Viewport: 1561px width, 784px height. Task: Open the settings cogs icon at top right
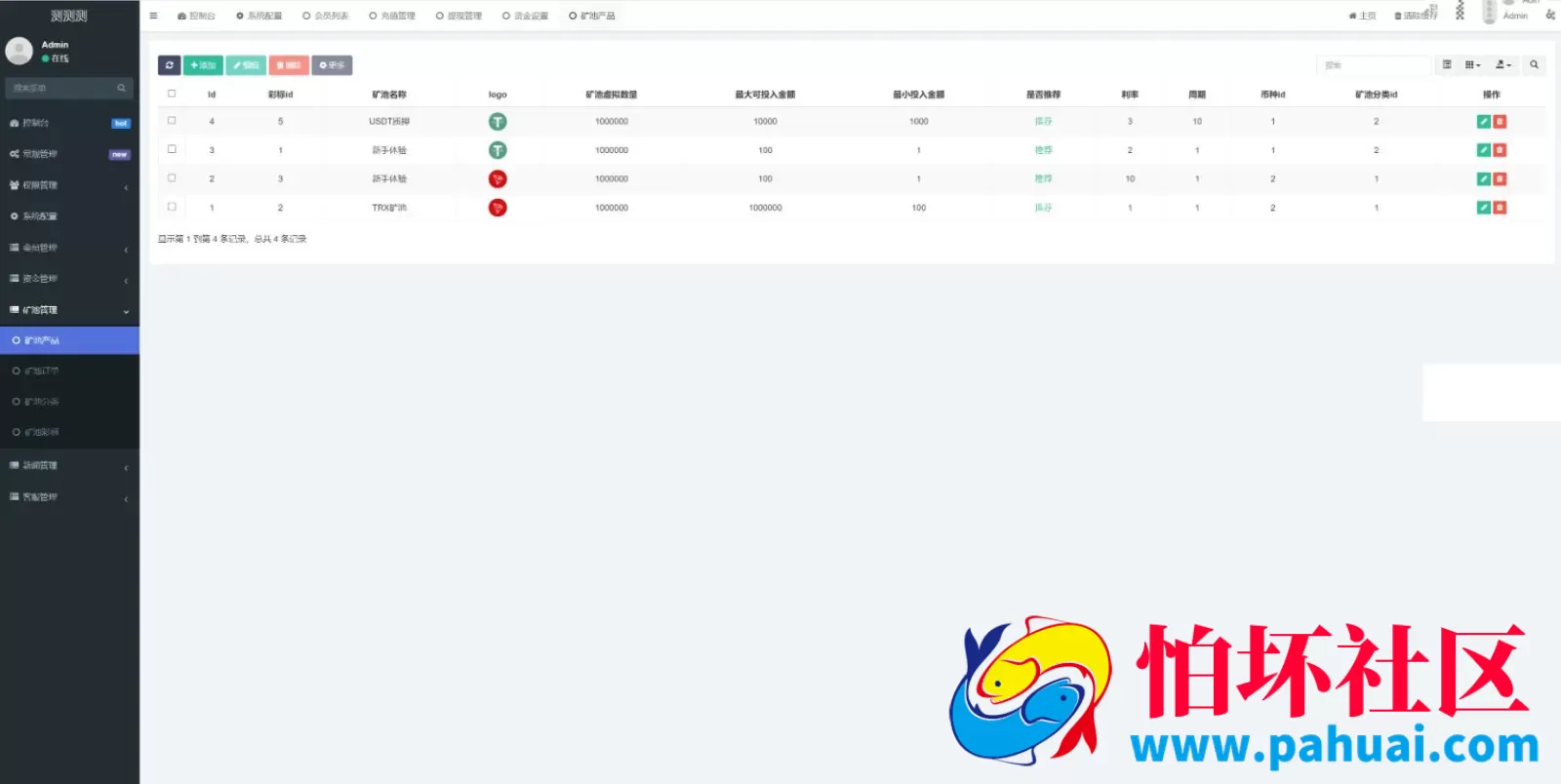tap(1550, 15)
